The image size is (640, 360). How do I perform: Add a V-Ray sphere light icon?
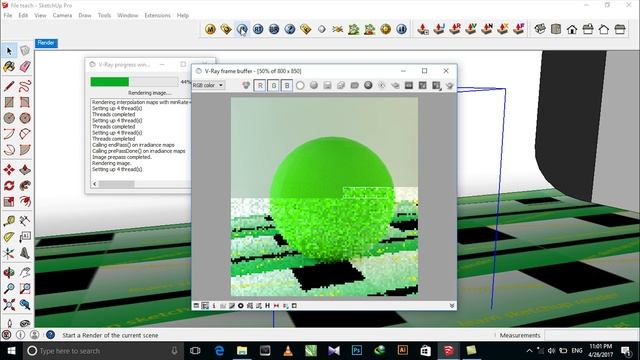[x=322, y=29]
